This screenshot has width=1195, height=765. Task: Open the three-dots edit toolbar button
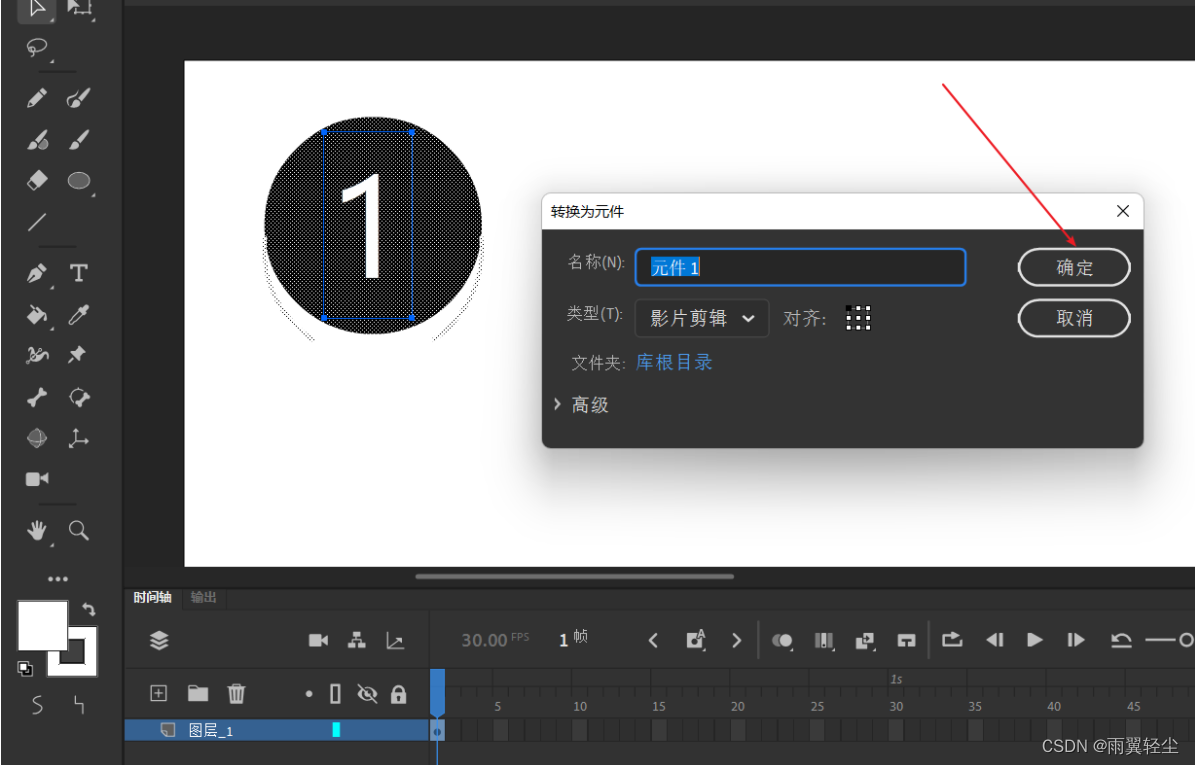[x=58, y=579]
